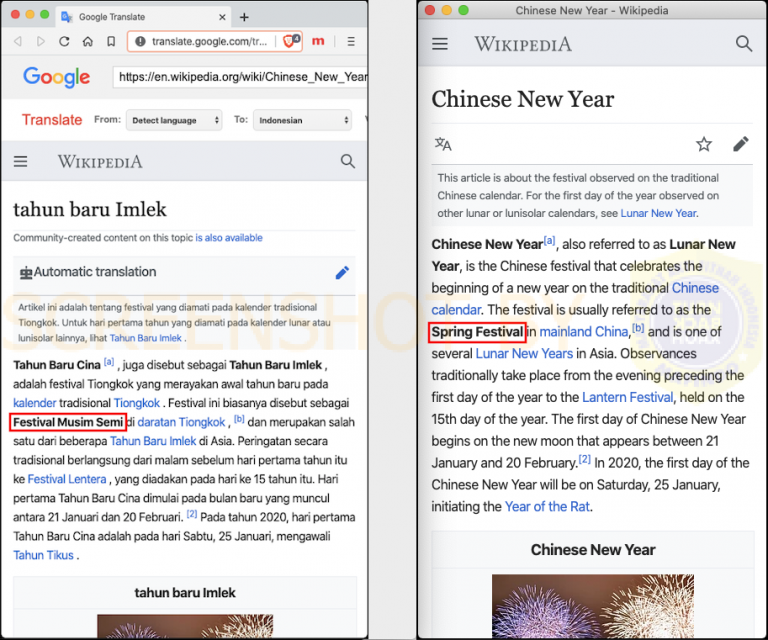Click the 'Chinese New Year' page heading
This screenshot has height=640, width=768.
[x=523, y=99]
